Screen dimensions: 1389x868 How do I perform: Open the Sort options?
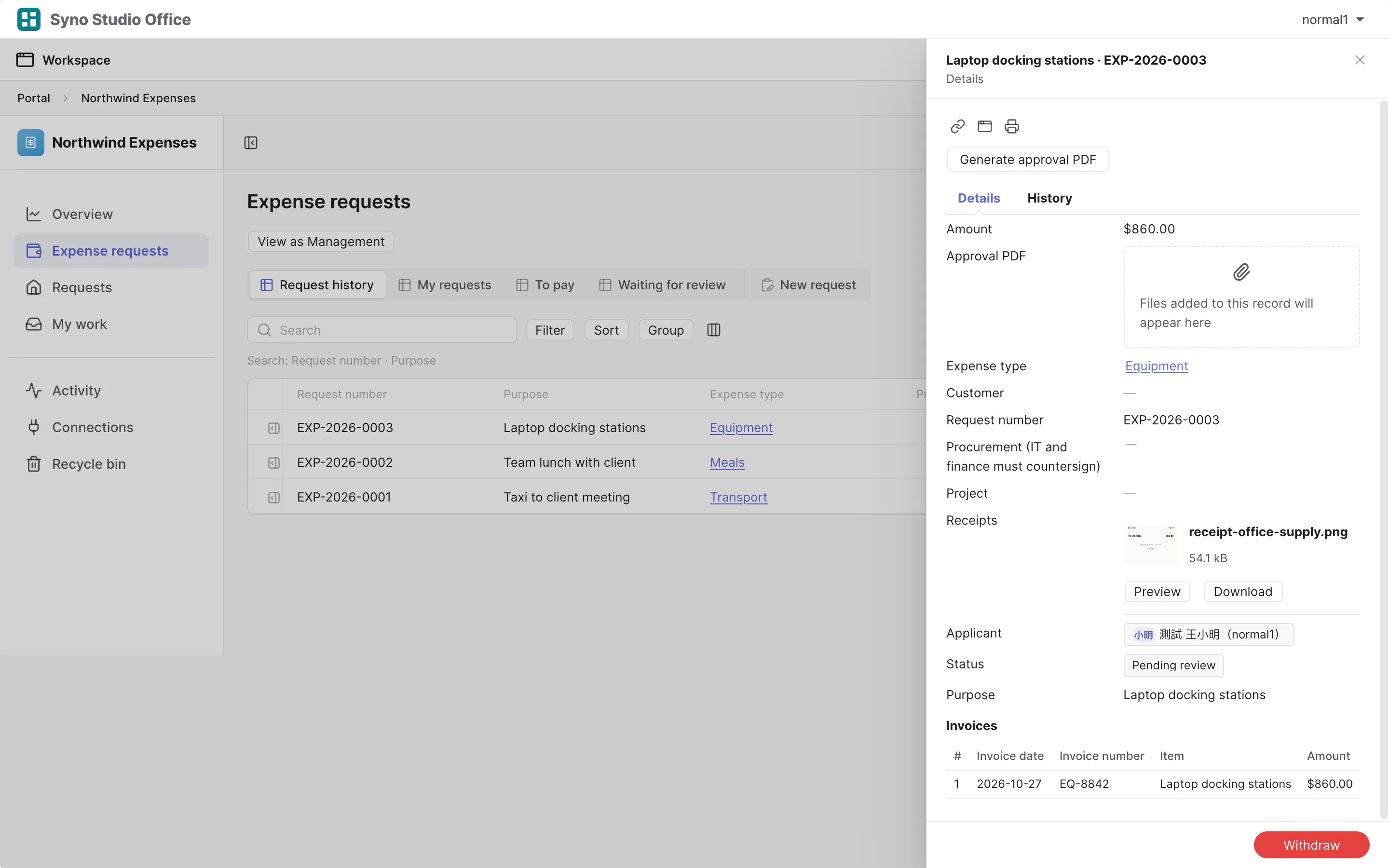[x=606, y=330]
